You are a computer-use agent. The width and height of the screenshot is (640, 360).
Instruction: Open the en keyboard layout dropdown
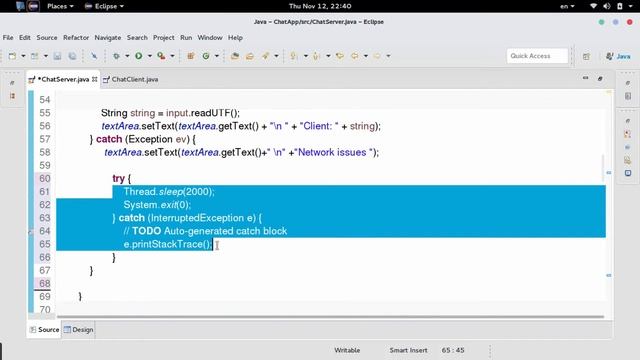(x=567, y=6)
